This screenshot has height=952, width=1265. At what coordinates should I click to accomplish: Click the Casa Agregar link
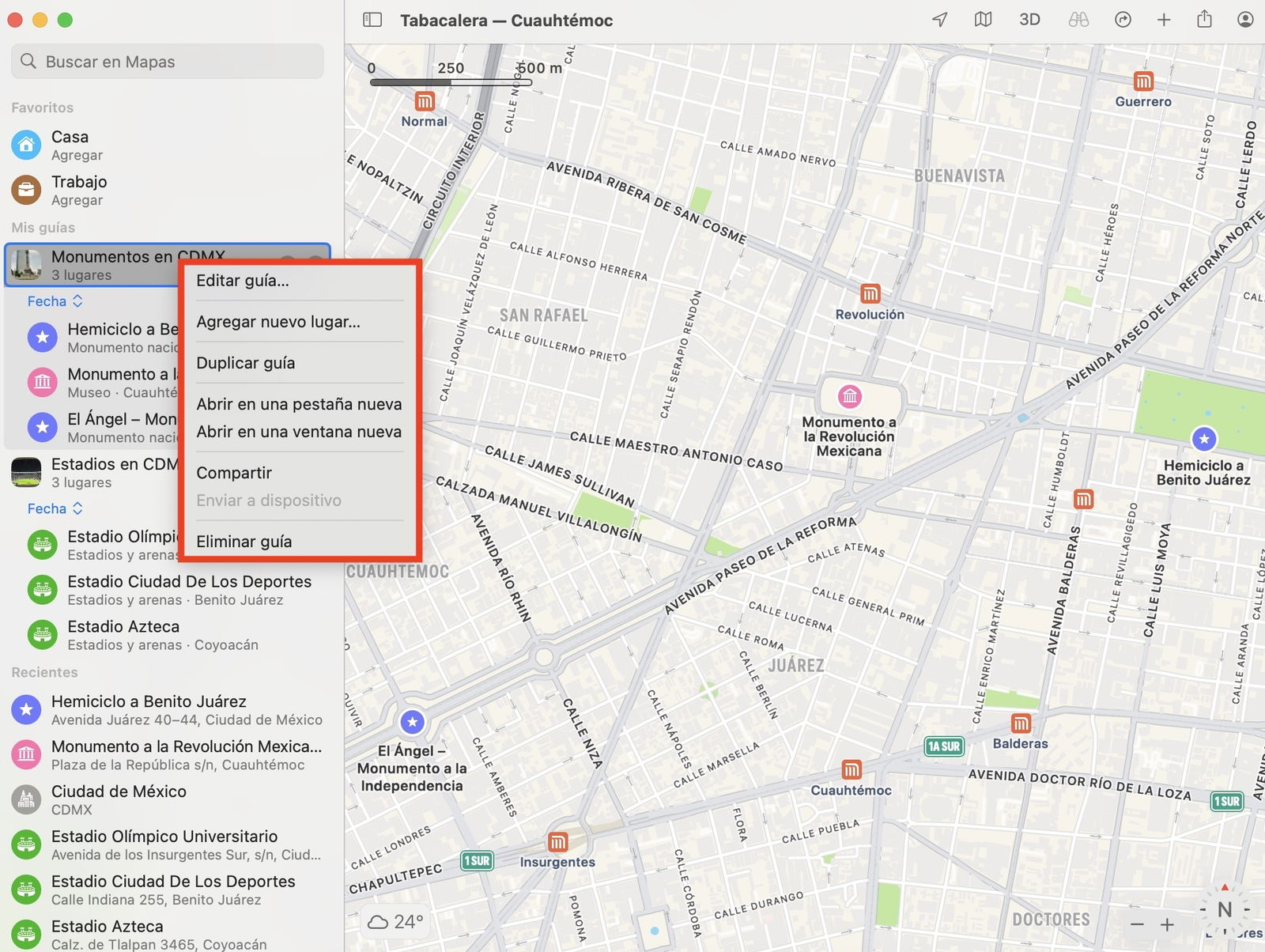coord(77,156)
